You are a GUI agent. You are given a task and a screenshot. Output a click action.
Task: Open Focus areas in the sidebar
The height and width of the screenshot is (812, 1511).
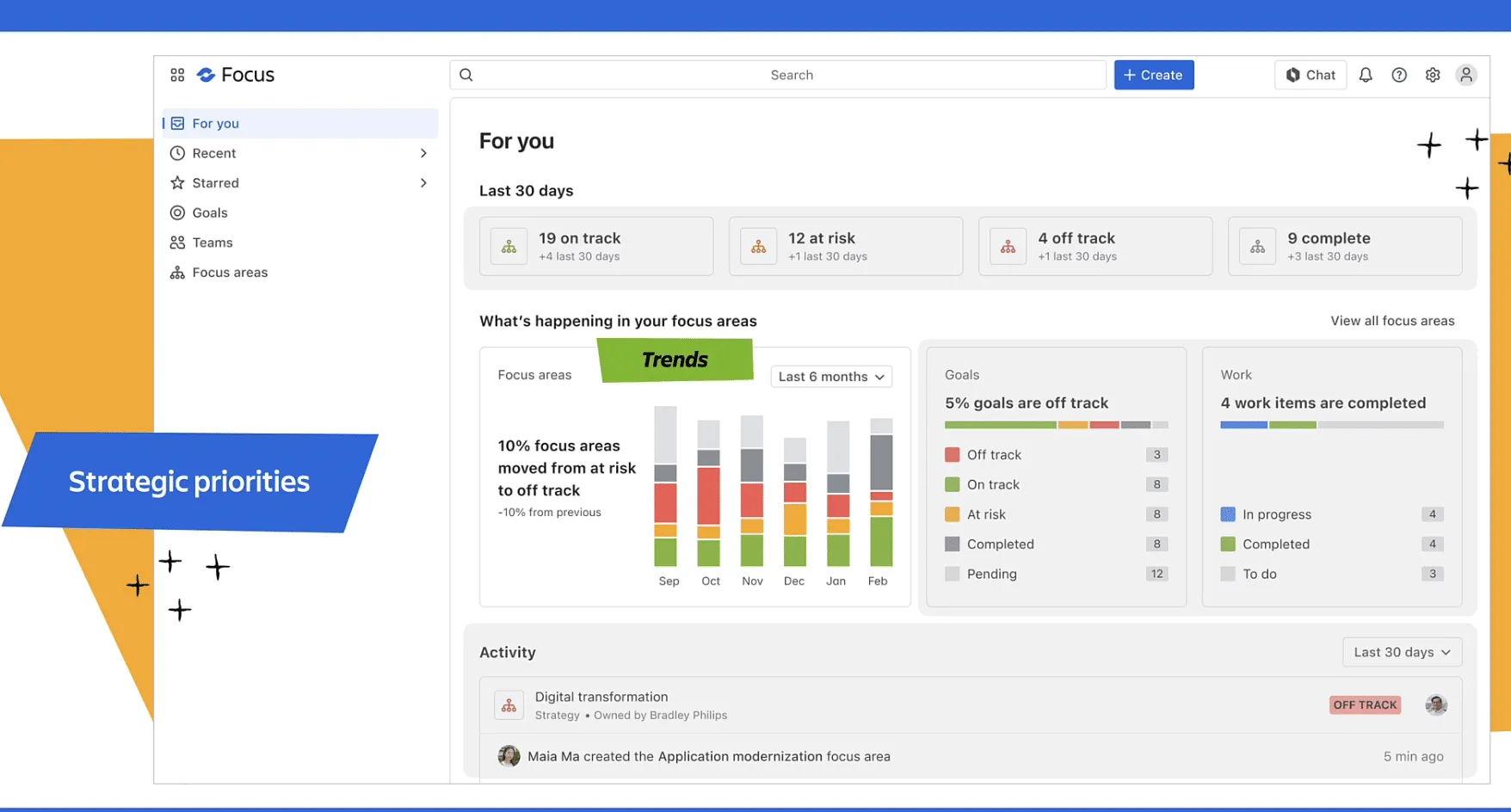pyautogui.click(x=230, y=273)
